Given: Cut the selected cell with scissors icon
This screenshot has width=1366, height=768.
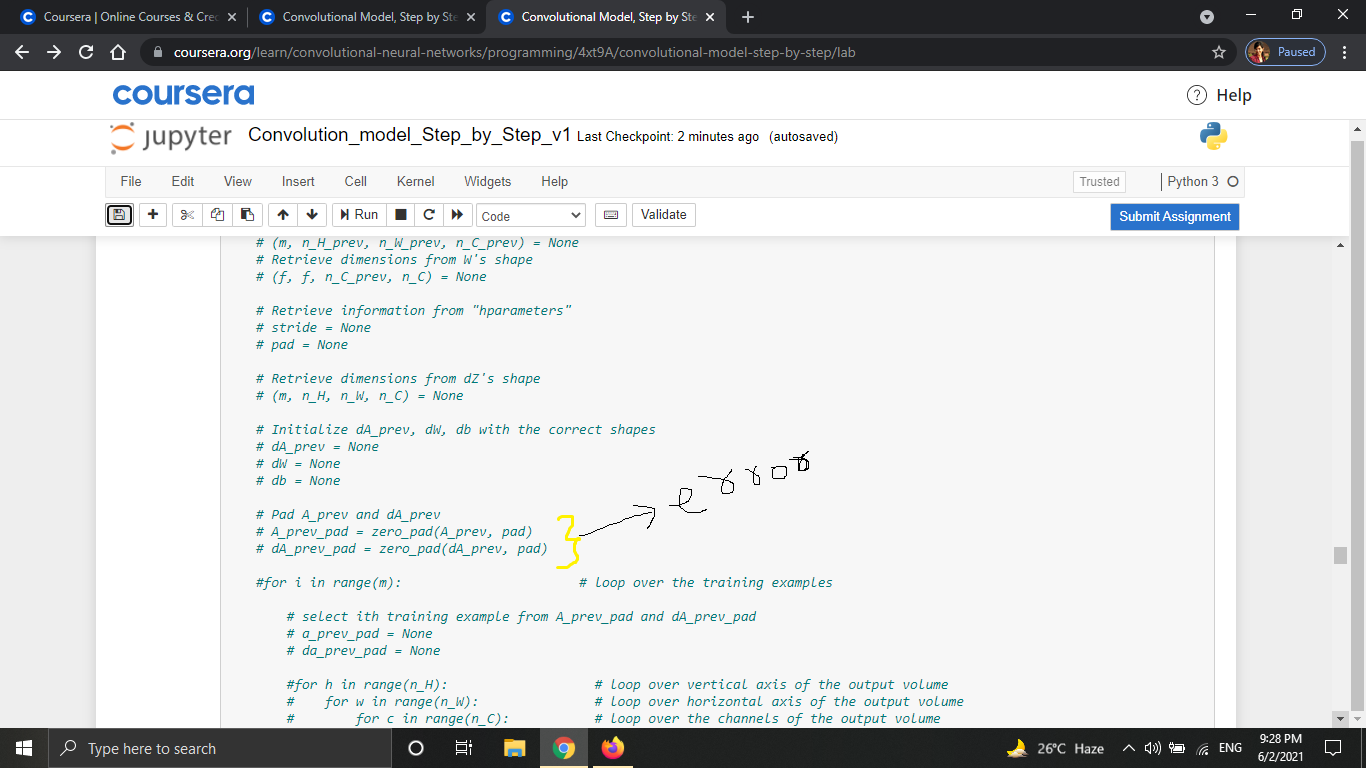Looking at the screenshot, I should point(186,214).
